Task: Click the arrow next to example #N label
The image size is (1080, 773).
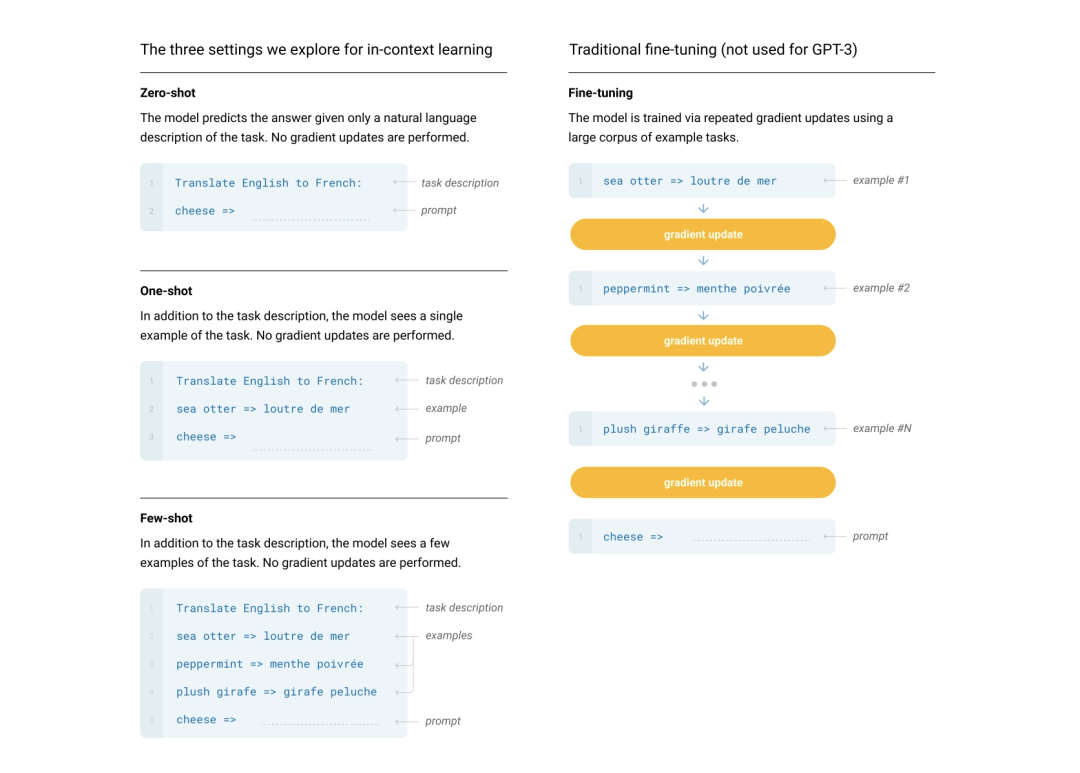Action: pos(835,429)
